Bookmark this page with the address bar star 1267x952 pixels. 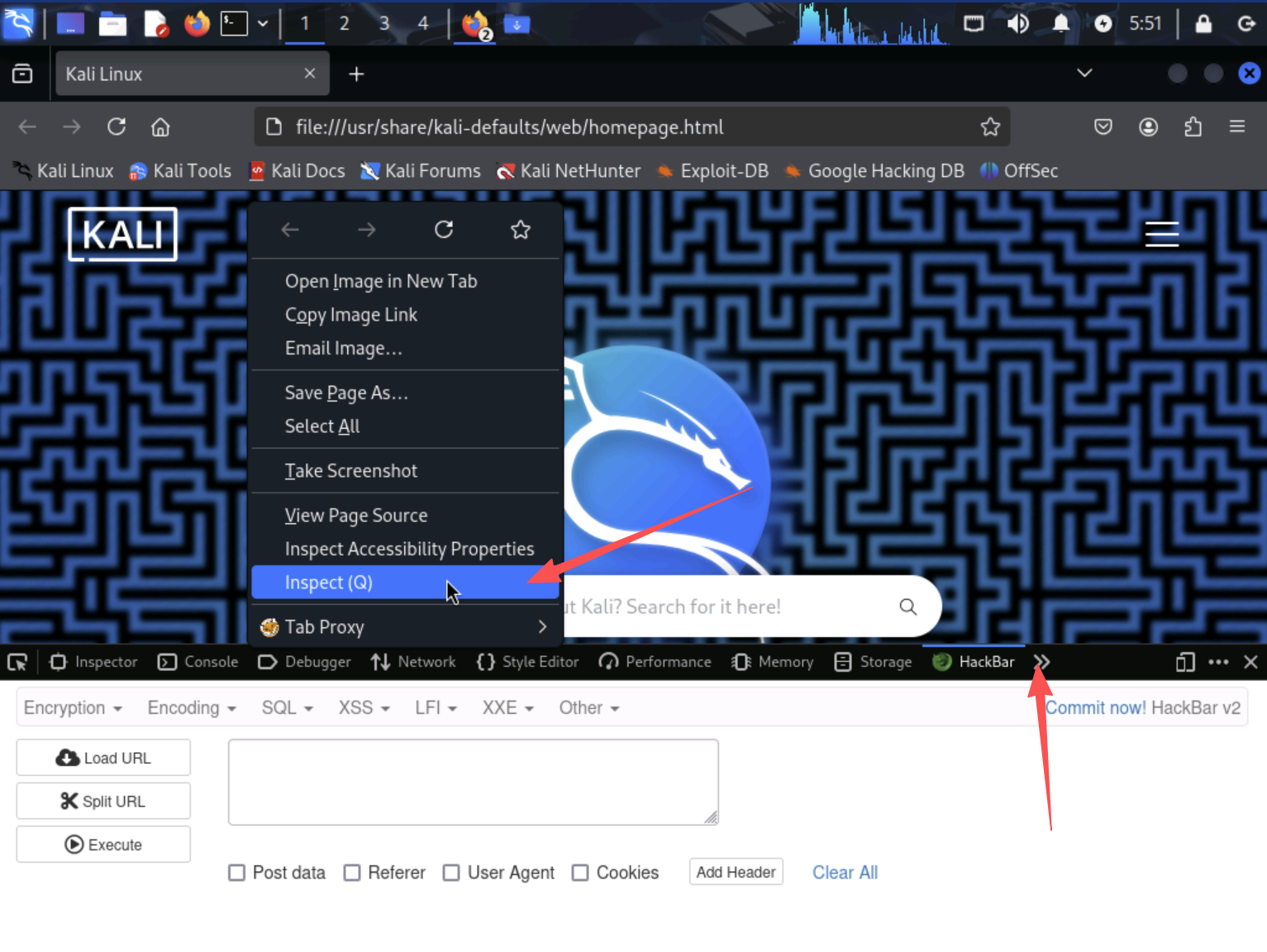click(x=990, y=126)
